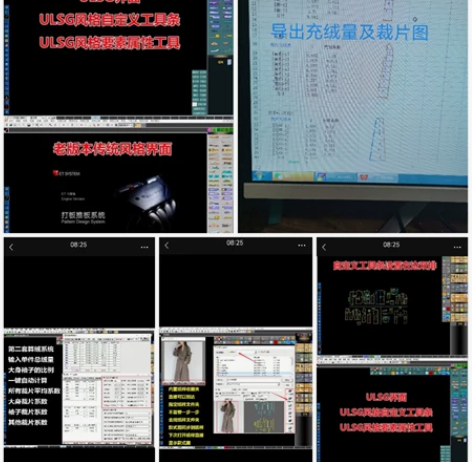472x462 pixels.
Task: Open the three-dot menu in the right video screenshot
Action: point(457,247)
